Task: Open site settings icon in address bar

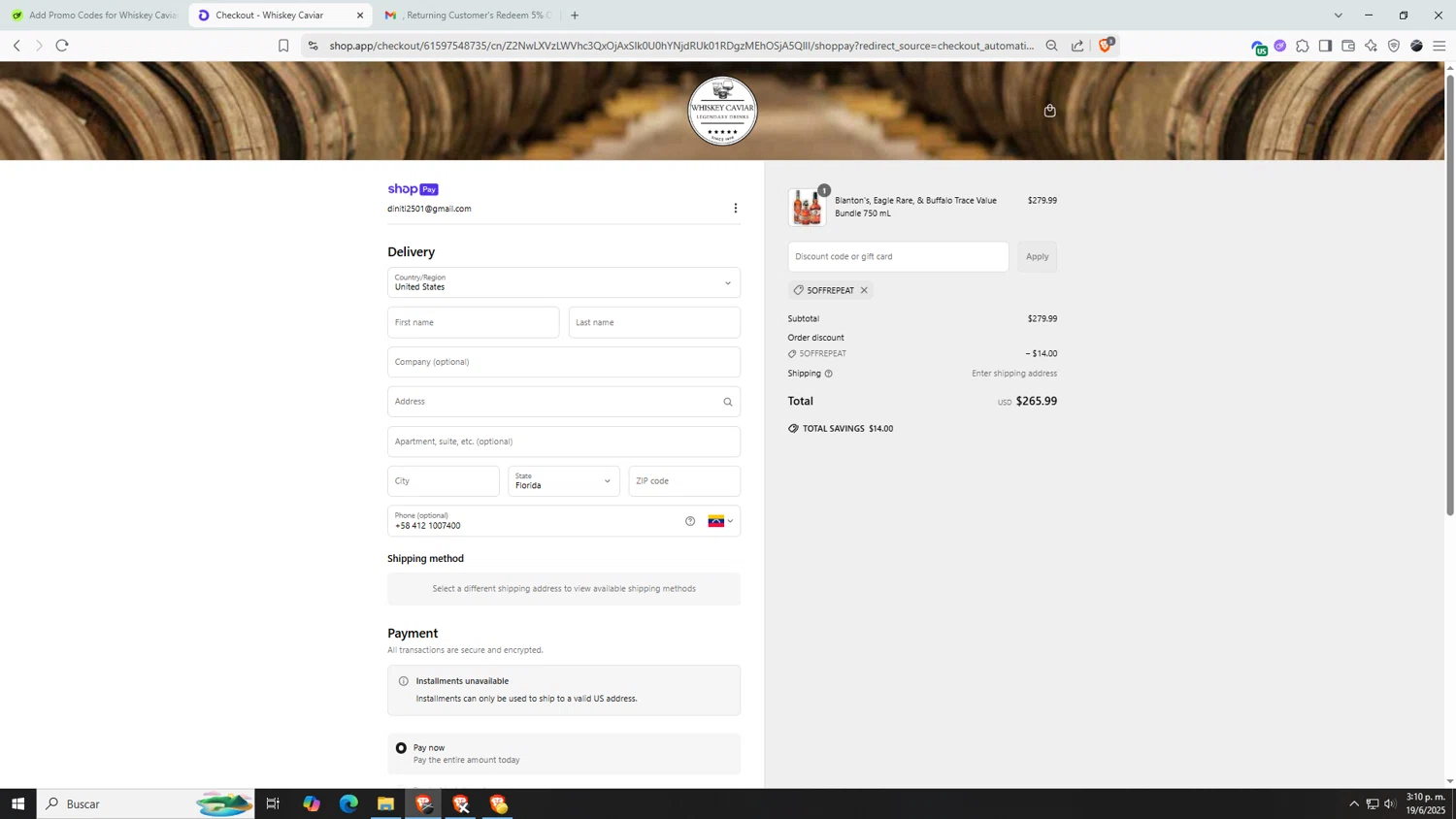Action: pos(313,46)
